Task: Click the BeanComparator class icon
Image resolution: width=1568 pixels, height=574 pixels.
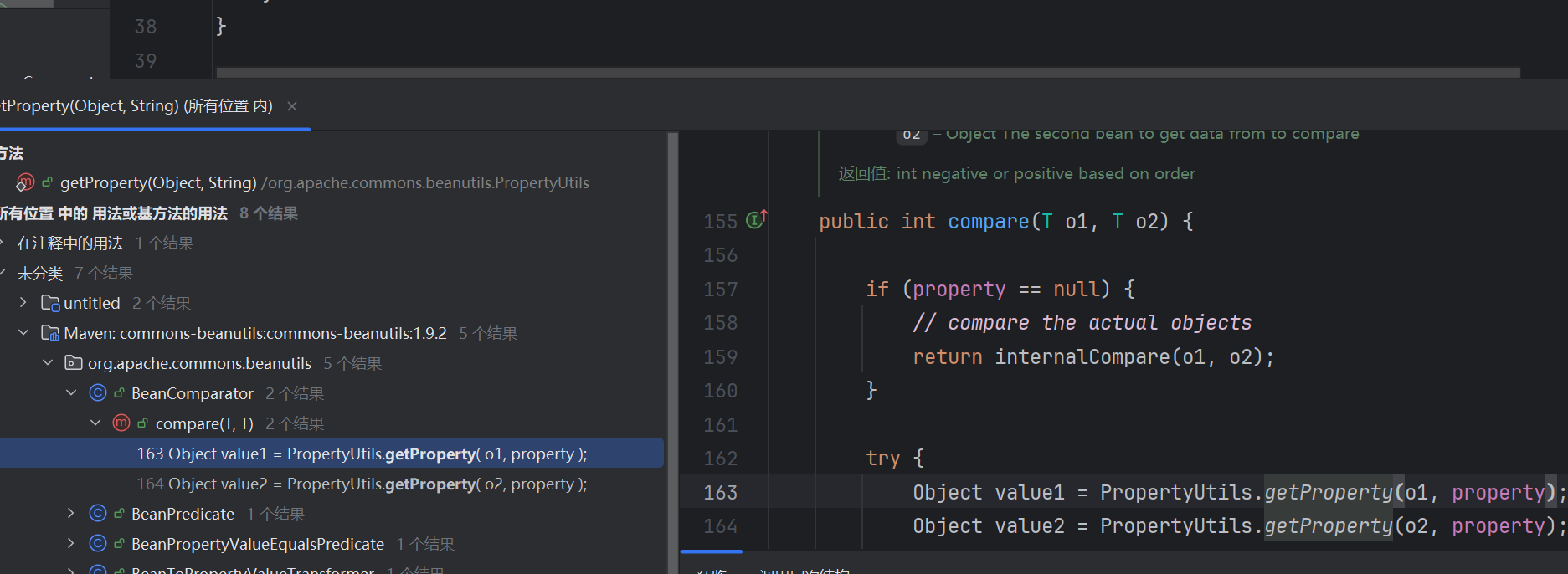Action: point(98,393)
